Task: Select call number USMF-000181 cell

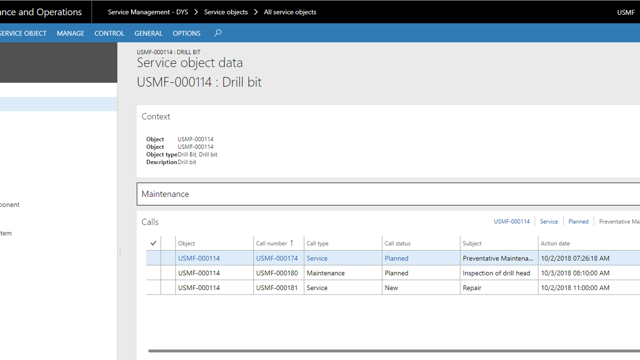Action: 277,287
